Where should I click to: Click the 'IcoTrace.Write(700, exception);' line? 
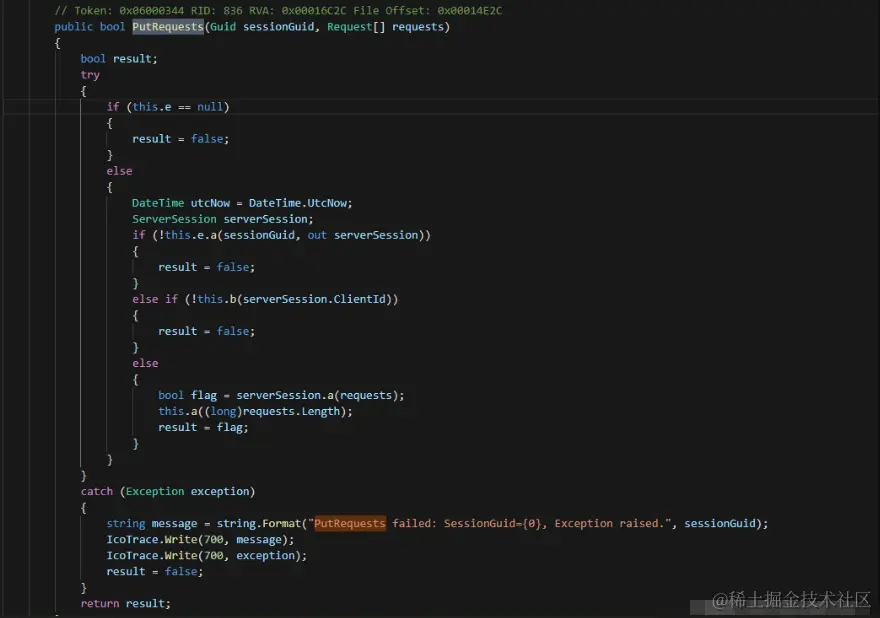coord(207,556)
